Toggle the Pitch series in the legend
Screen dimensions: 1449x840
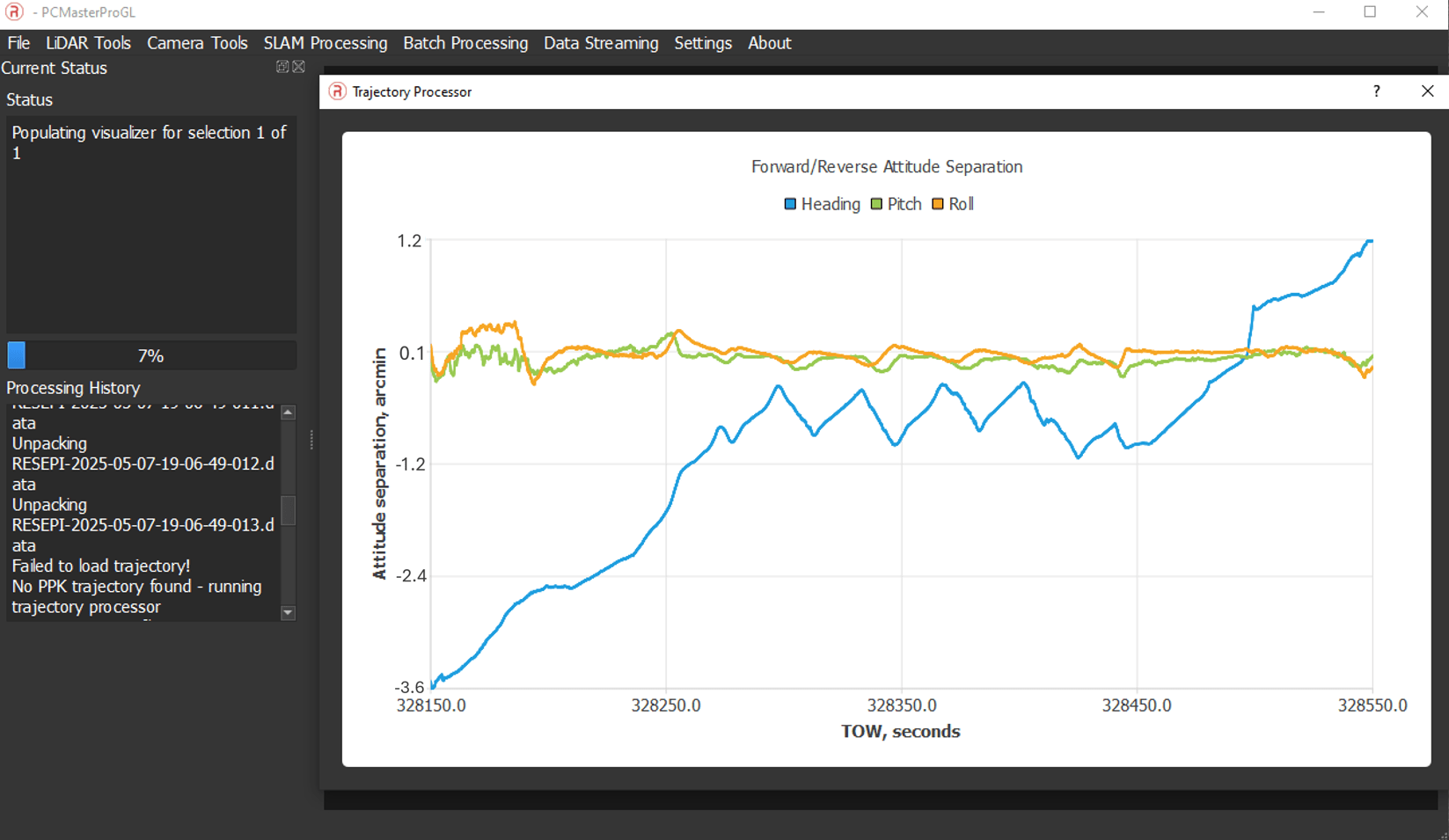coord(896,203)
